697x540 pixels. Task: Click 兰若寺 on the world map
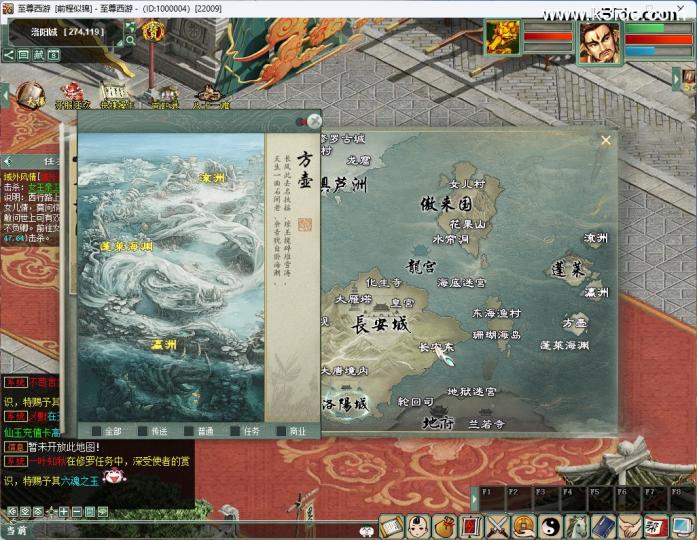[x=486, y=424]
